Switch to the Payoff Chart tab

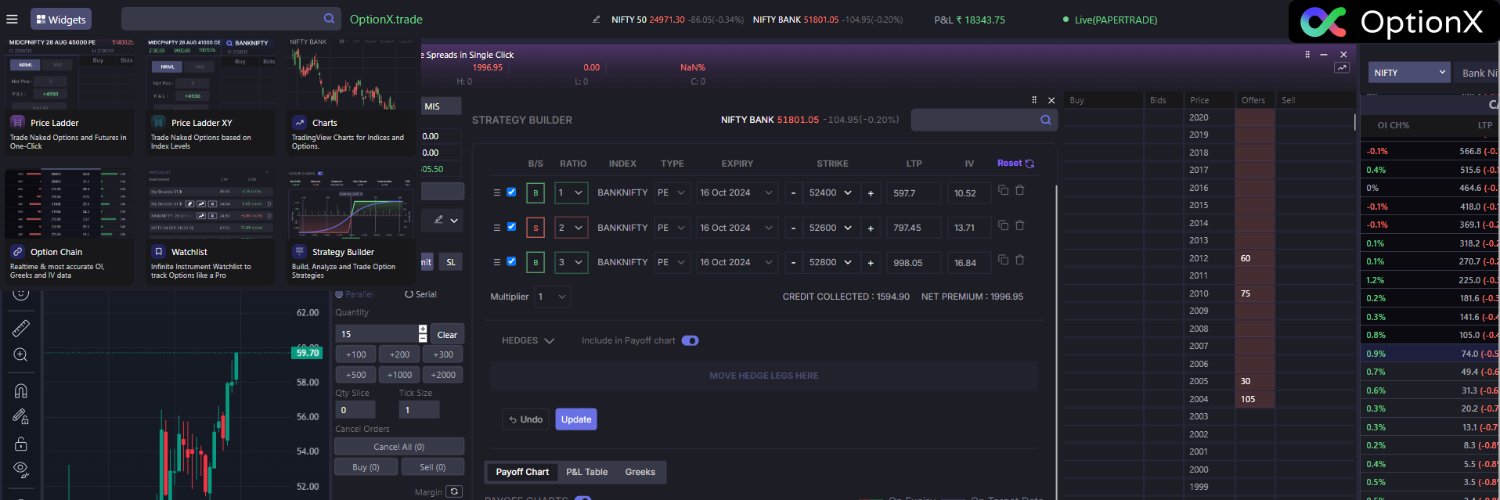point(522,472)
